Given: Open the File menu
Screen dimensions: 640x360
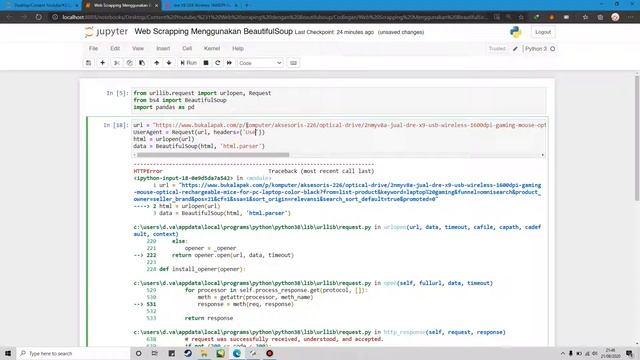Looking at the screenshot, I should pos(93,49).
